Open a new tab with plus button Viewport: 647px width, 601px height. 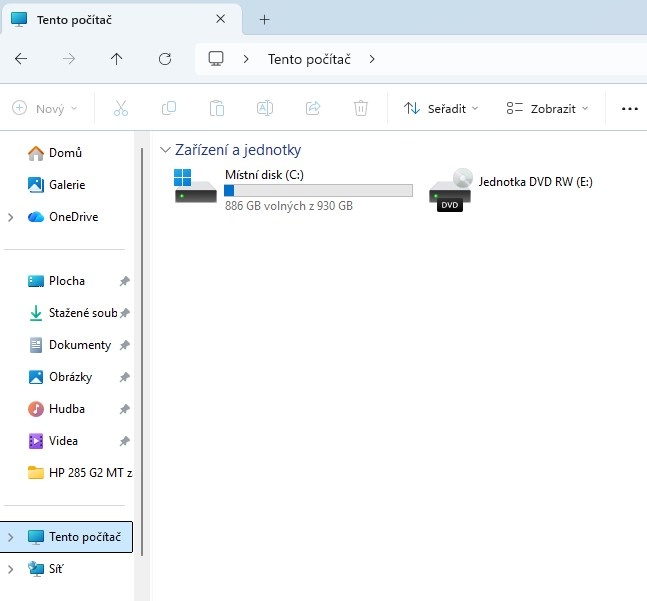[x=265, y=20]
